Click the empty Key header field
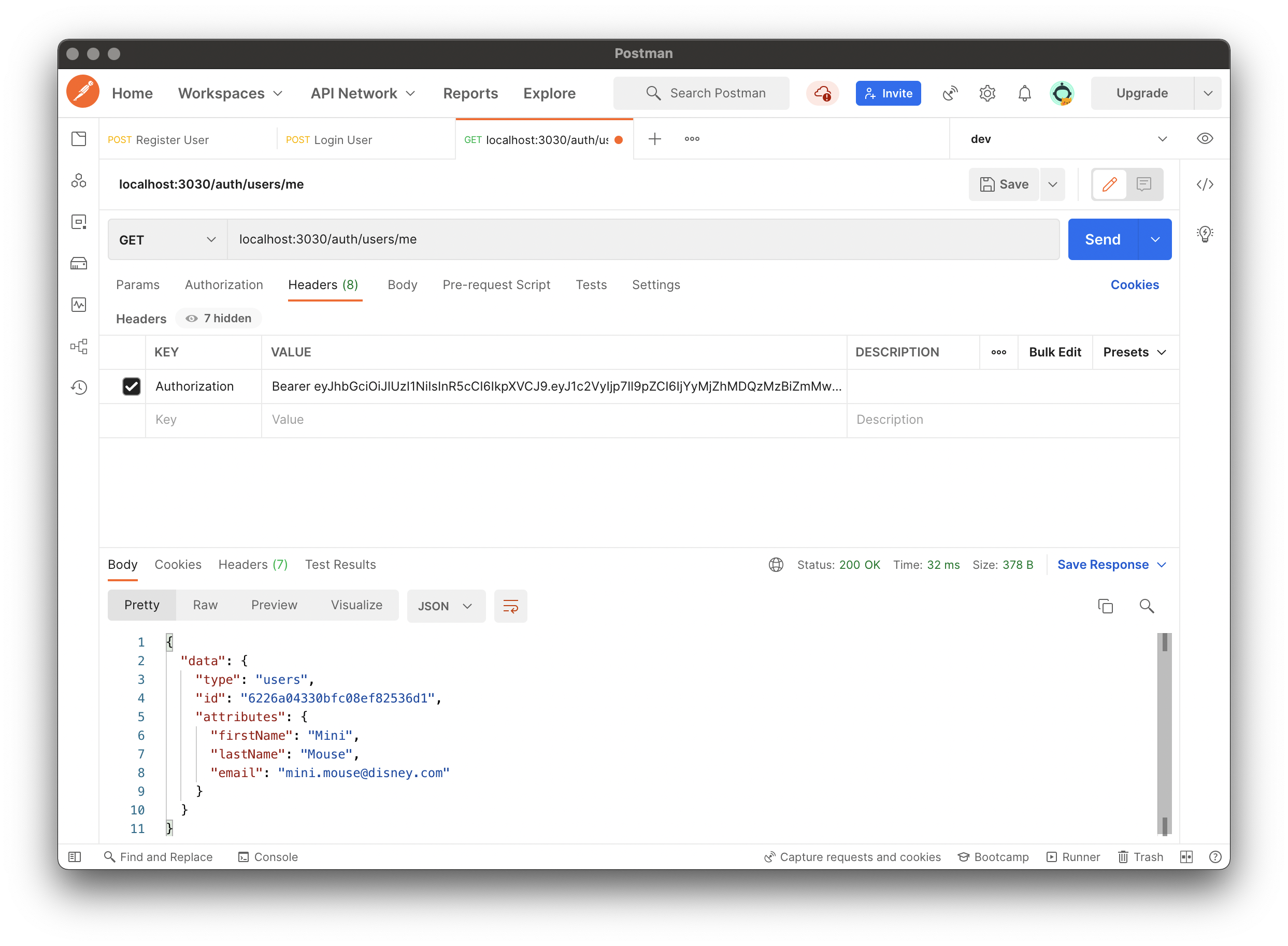Image resolution: width=1288 pixels, height=946 pixels. (x=203, y=420)
